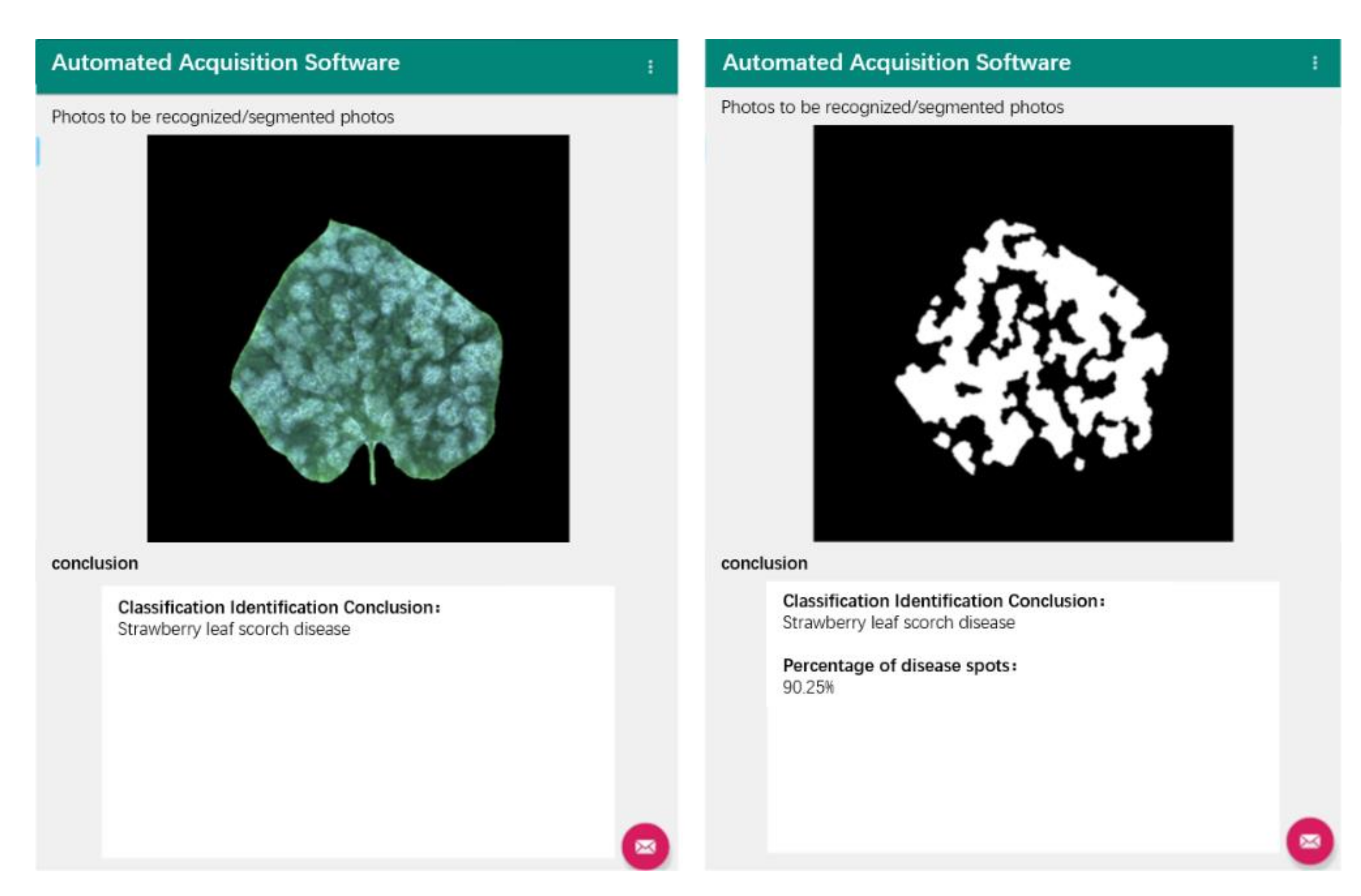This screenshot has width=1361, height=896.
Task: Click the left 'Strawberry leaf scorch disease' result text
Action: (234, 628)
